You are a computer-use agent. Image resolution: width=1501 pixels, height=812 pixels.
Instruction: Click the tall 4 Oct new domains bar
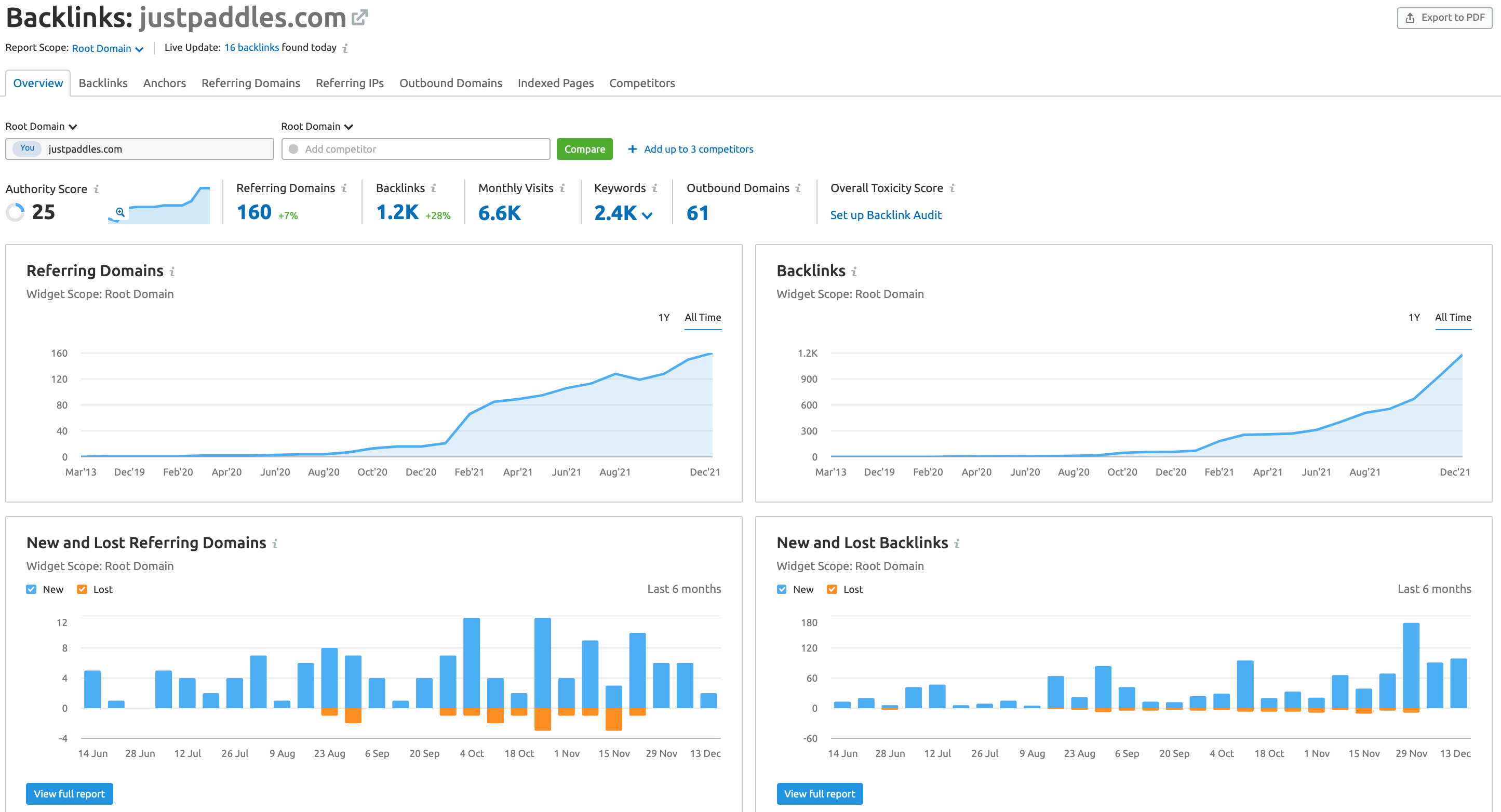472,663
